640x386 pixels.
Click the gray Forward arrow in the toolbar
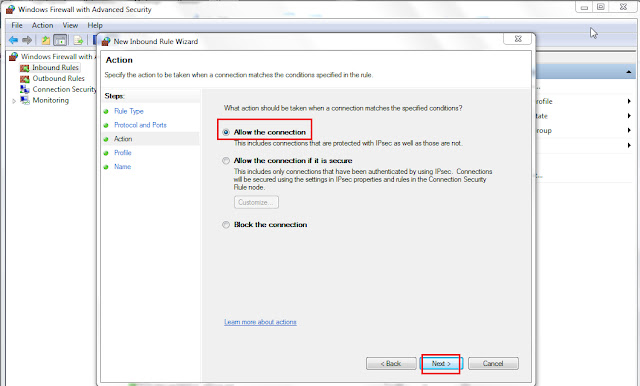tap(27, 40)
